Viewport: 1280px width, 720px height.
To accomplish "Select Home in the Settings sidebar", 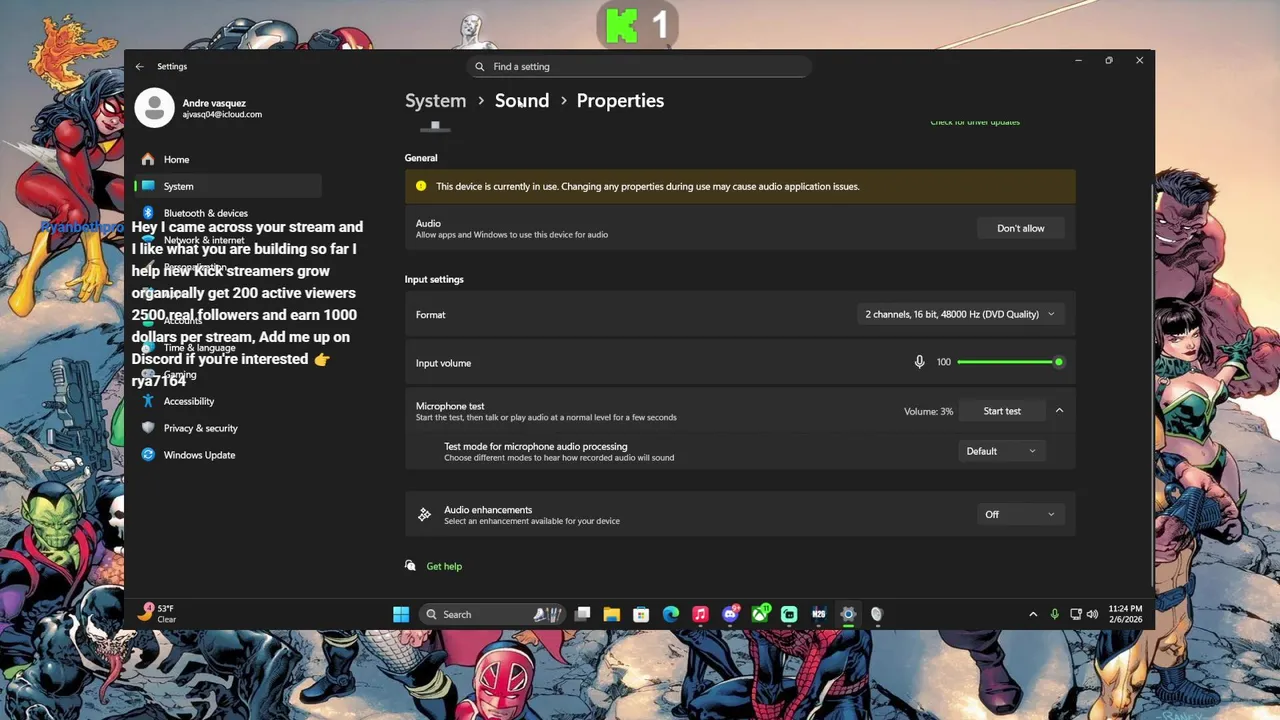I will [228, 159].
